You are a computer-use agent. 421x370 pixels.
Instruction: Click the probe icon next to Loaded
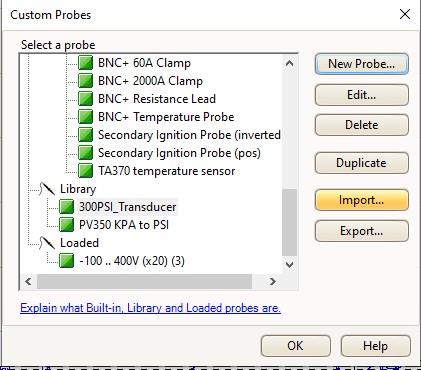(x=47, y=243)
